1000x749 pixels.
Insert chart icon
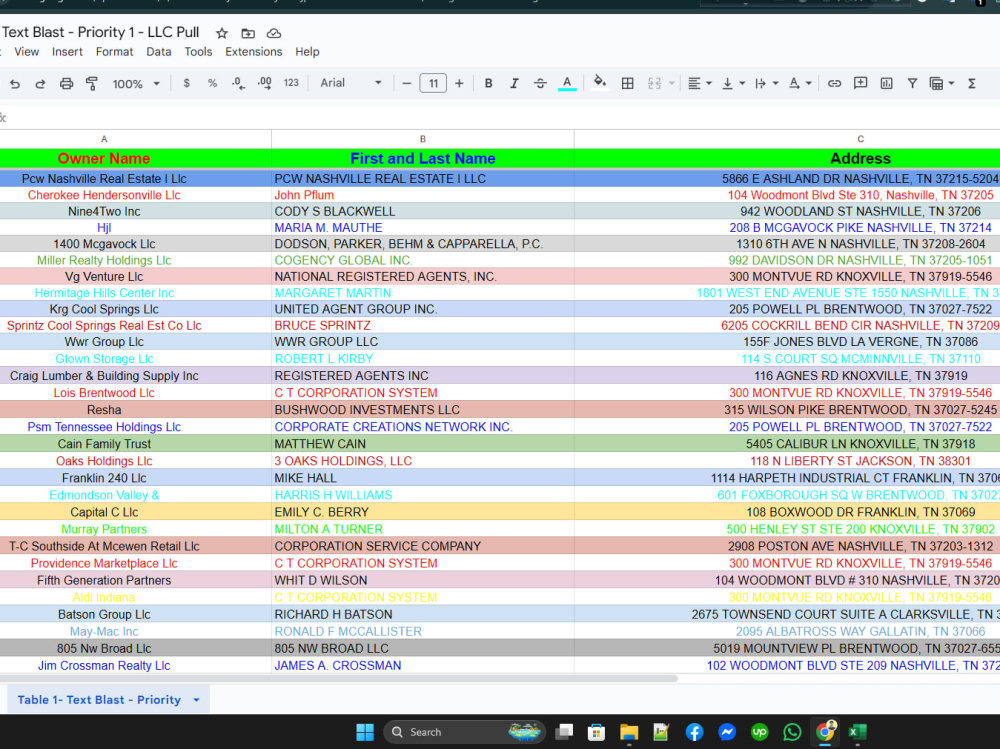(886, 84)
